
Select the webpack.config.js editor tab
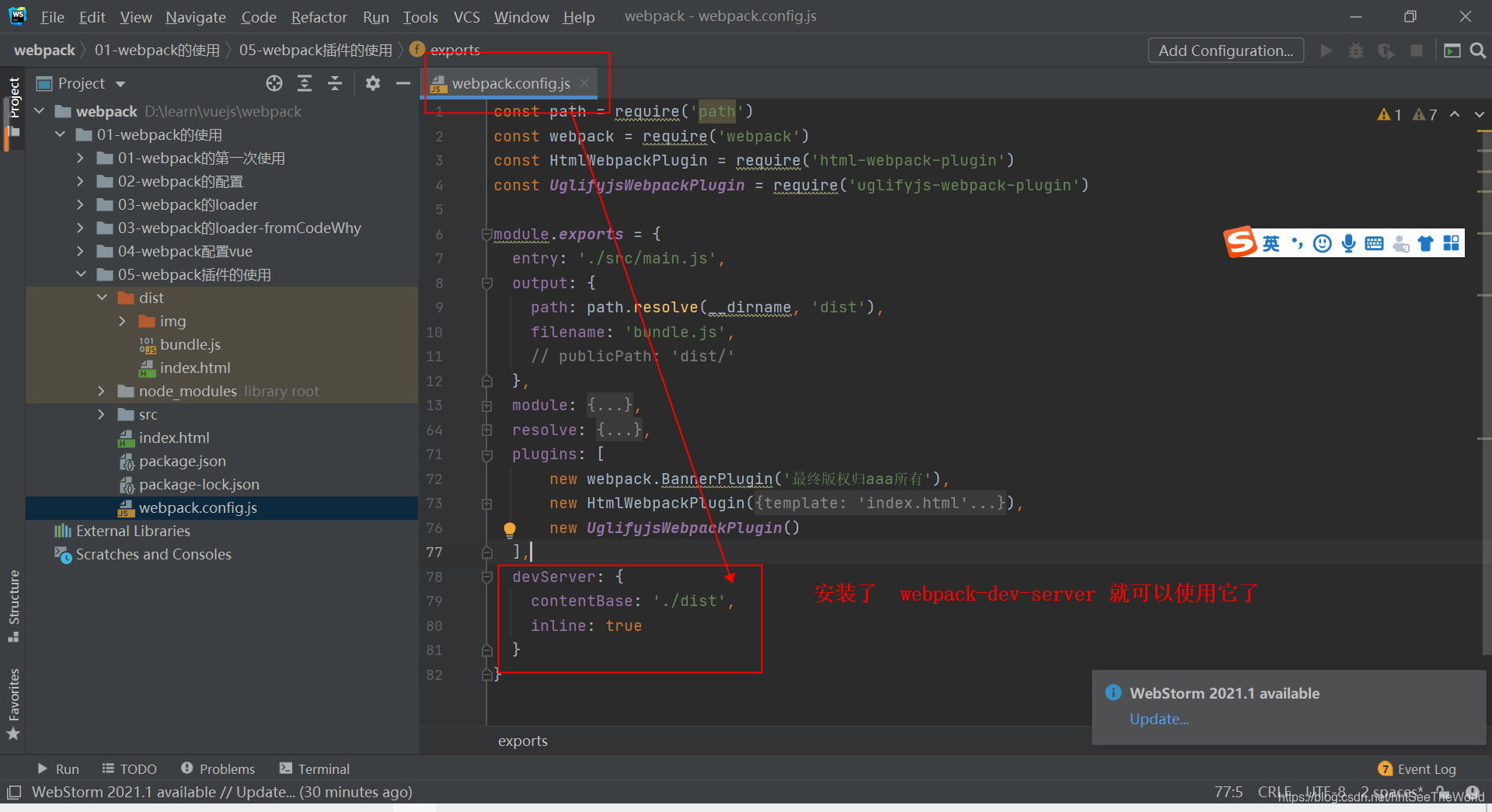coord(511,83)
